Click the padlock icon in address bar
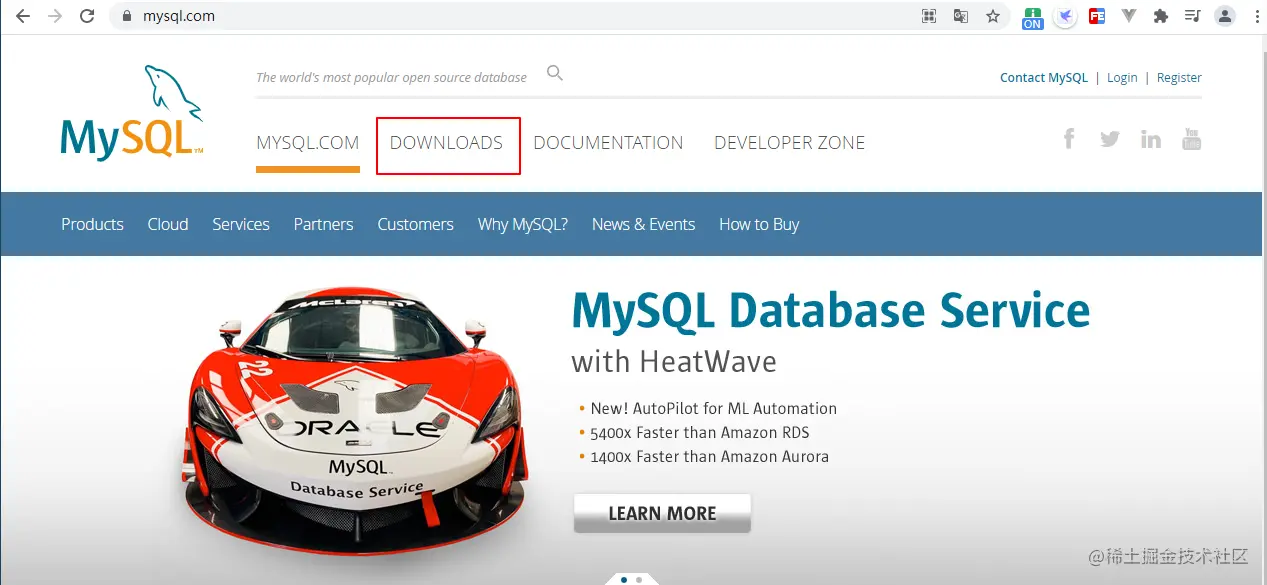Viewport: 1267px width, 585px height. coord(126,16)
